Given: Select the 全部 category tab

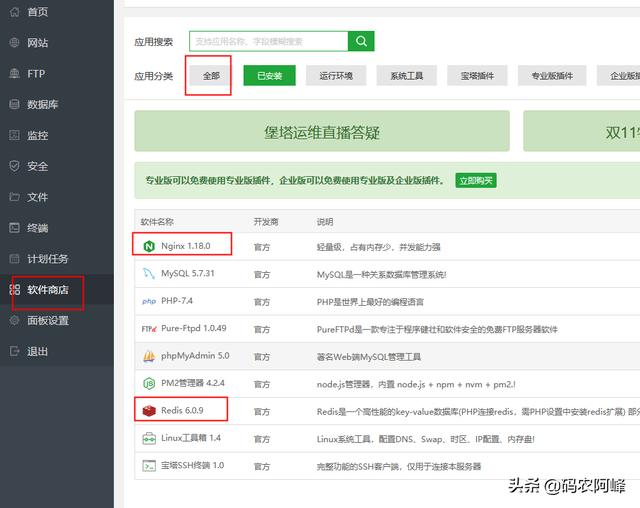Looking at the screenshot, I should click(x=211, y=75).
